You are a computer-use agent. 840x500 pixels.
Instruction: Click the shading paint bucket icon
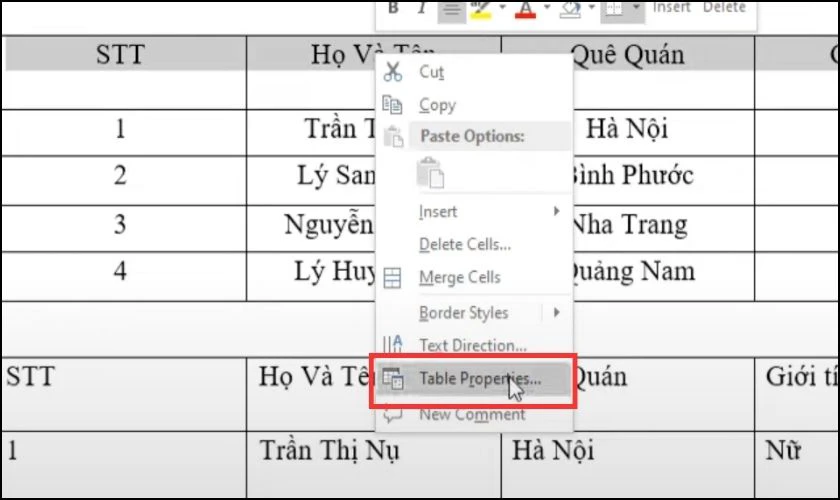[x=570, y=9]
